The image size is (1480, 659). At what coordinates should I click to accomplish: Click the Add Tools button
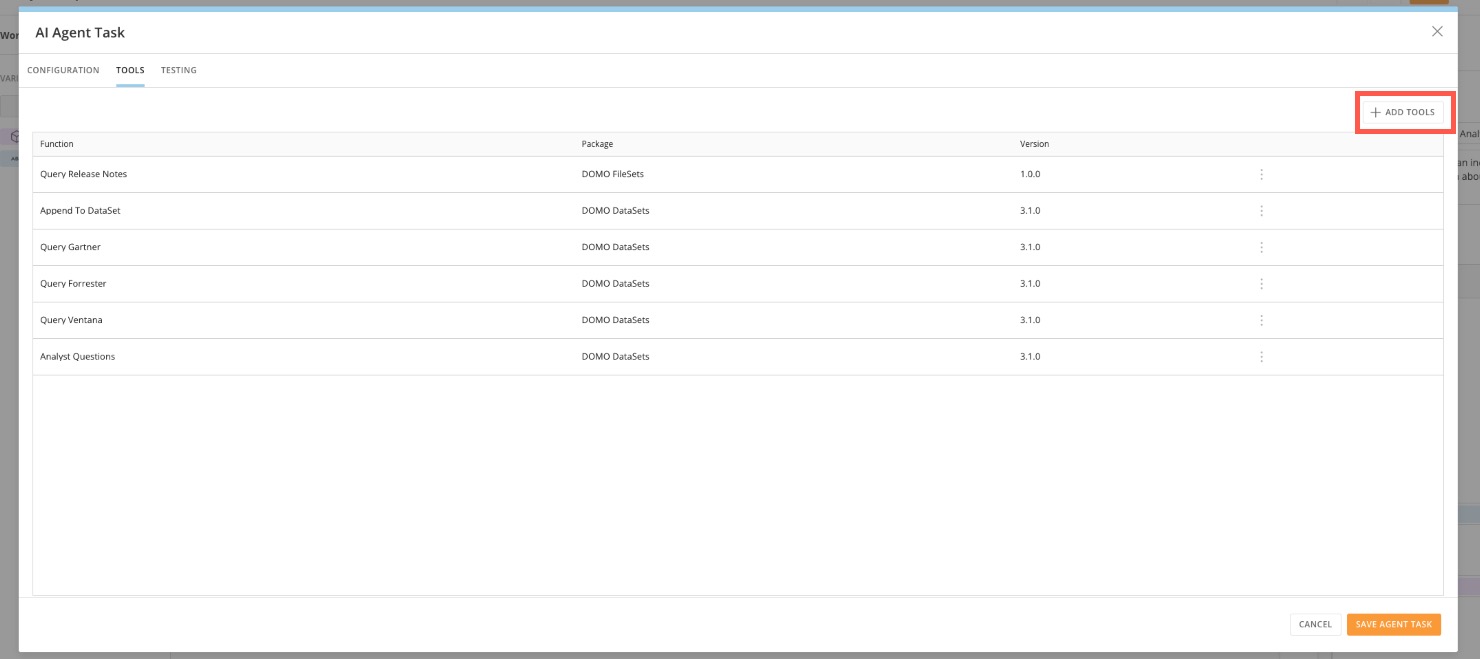pos(1402,112)
